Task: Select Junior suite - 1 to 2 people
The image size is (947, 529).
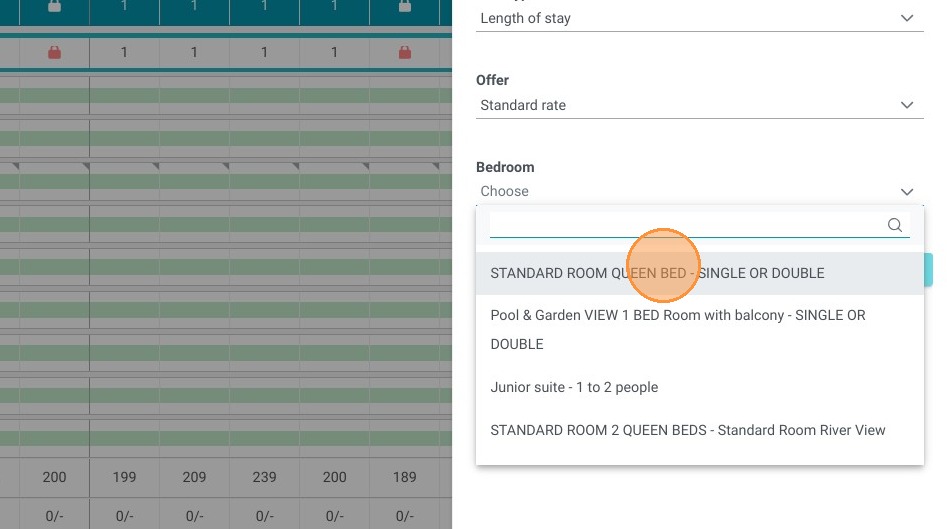Action: click(x=699, y=387)
